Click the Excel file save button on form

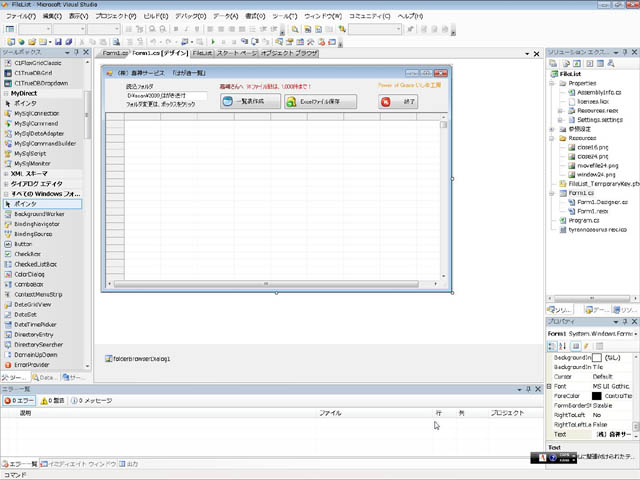[320, 101]
